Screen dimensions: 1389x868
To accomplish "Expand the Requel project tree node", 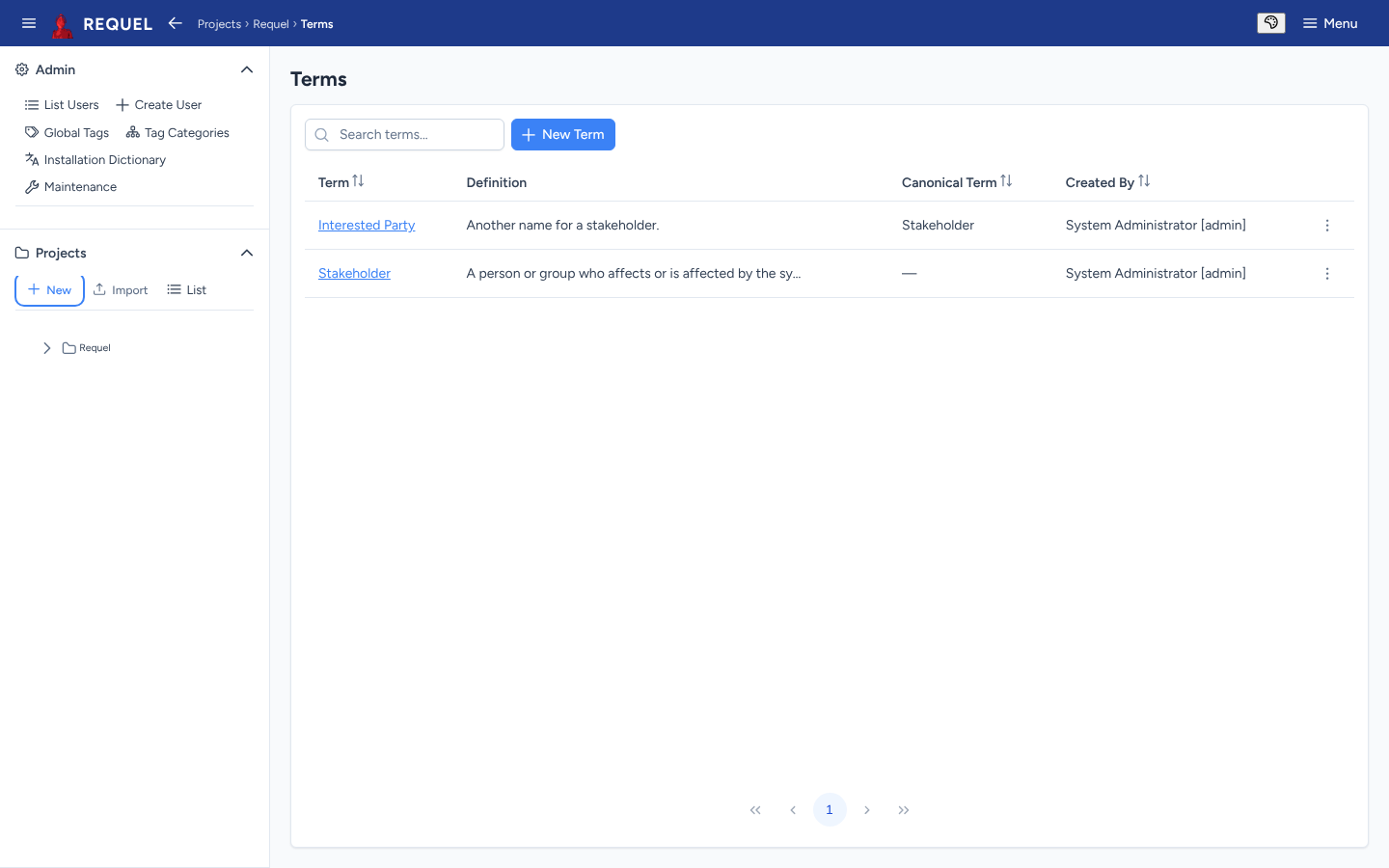I will point(46,348).
